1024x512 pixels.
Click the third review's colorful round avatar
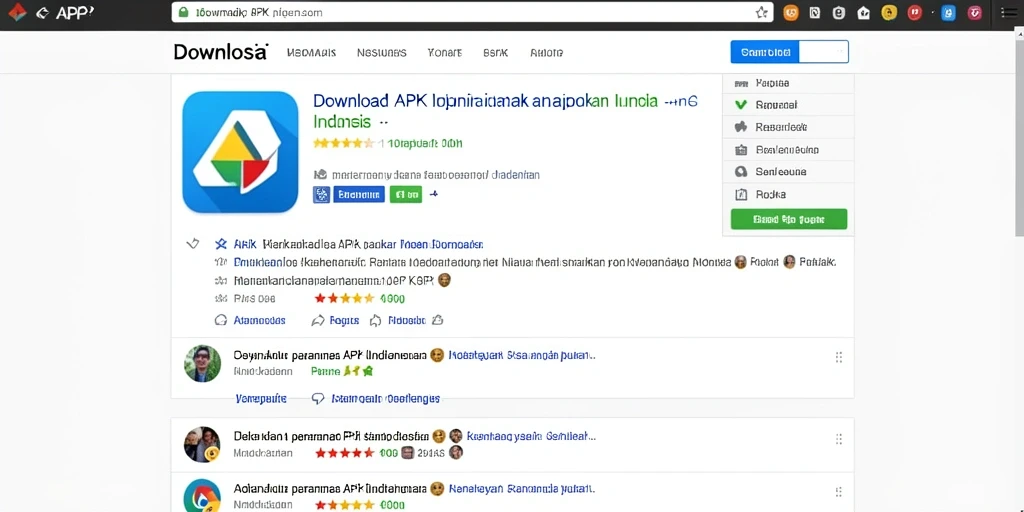click(202, 496)
